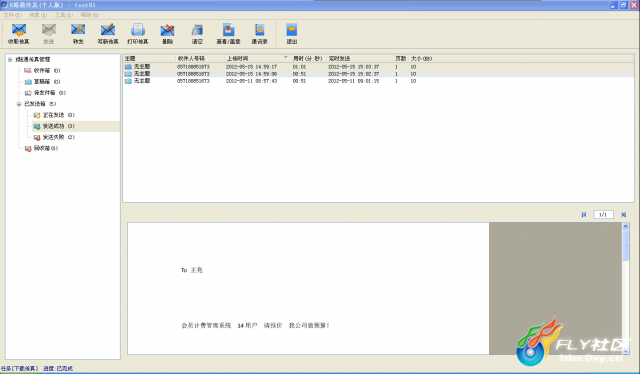Open the 帮助 menu
Screen dimensions: 640x374
89,15
